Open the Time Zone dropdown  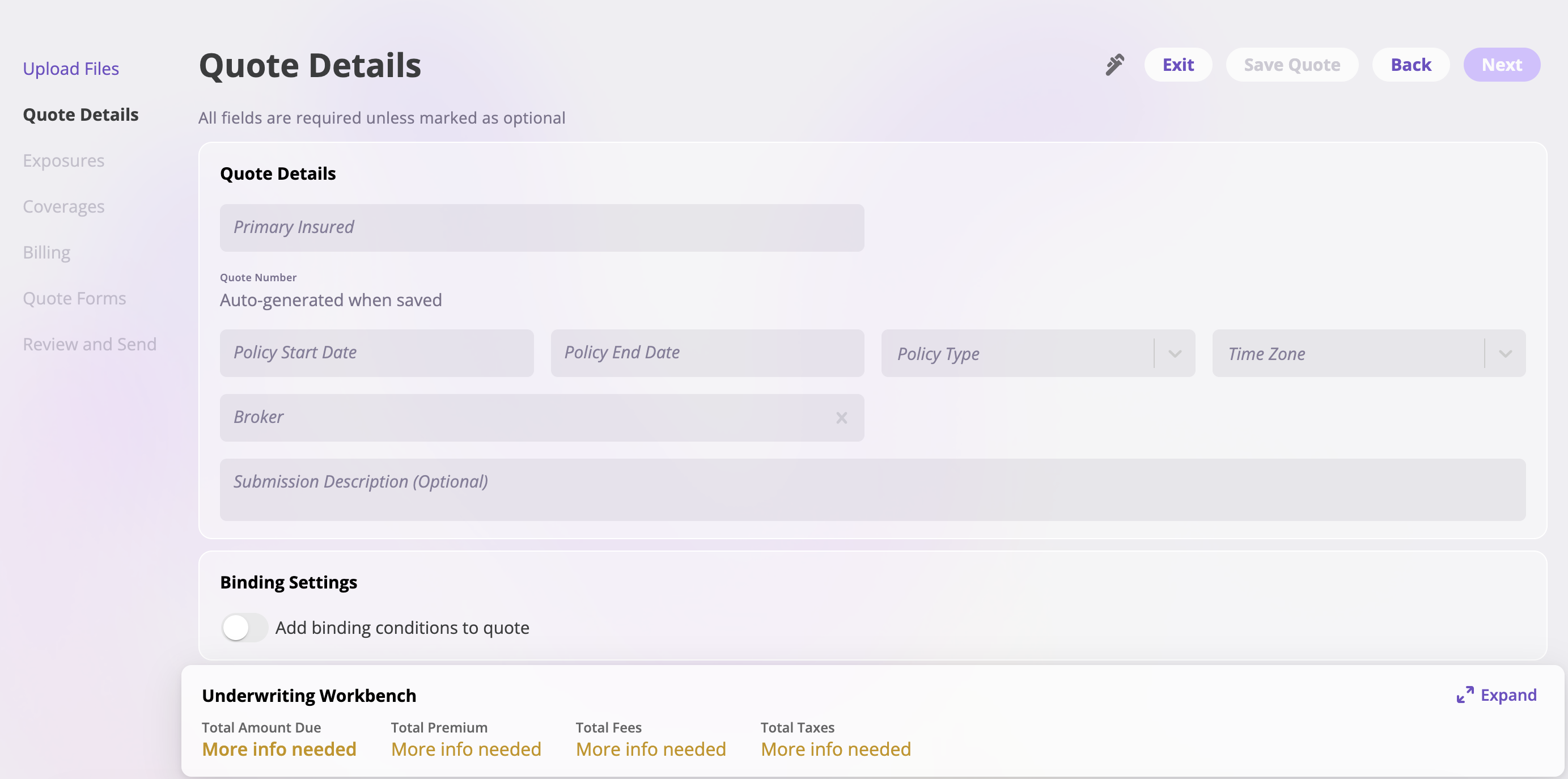(x=1505, y=354)
